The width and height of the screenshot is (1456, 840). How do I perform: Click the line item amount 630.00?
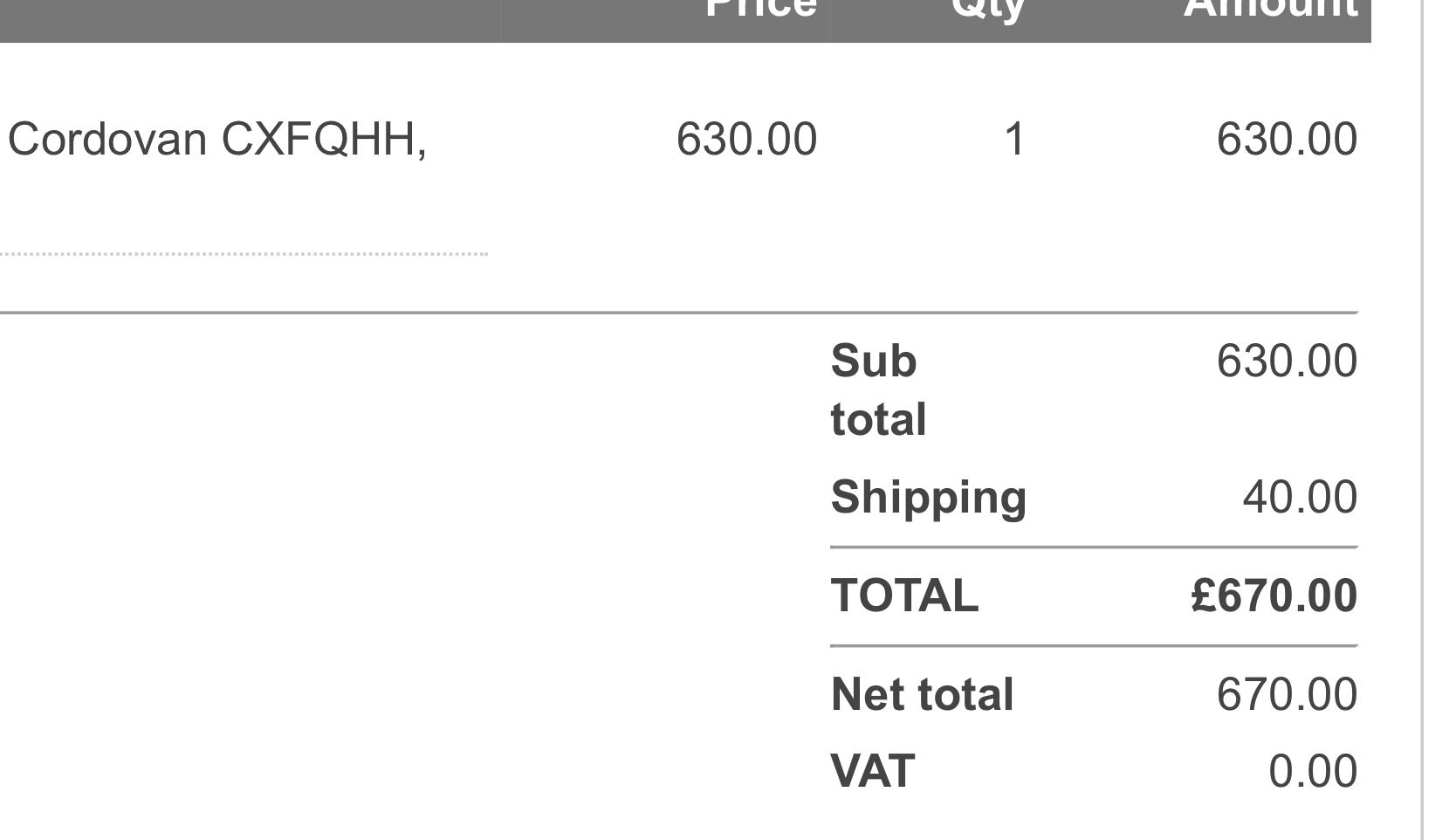tap(1287, 140)
